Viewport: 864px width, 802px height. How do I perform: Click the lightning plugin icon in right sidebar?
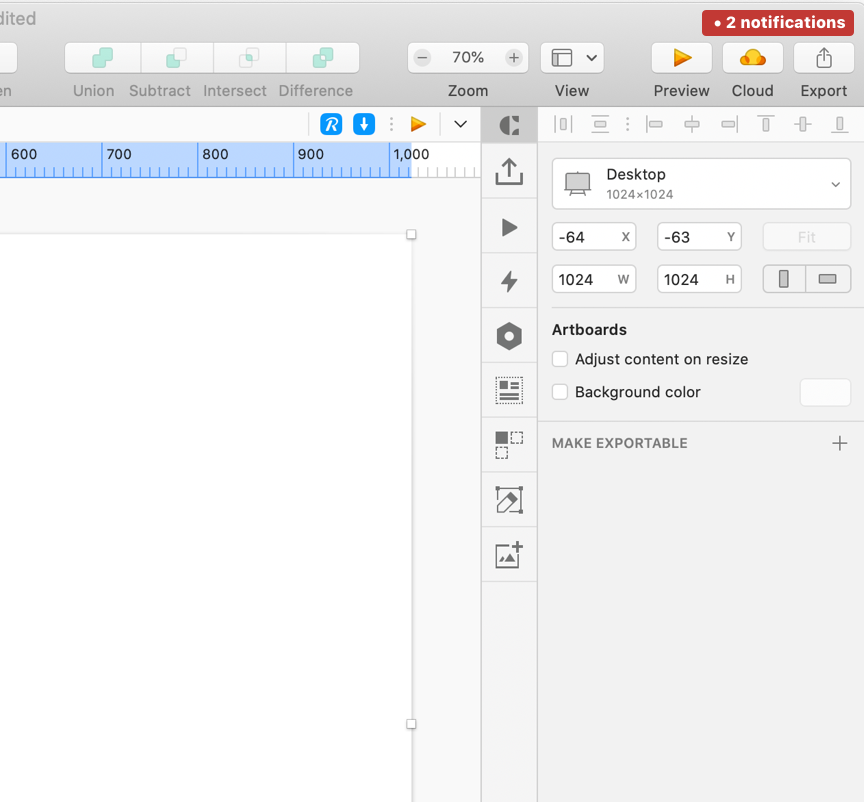click(x=509, y=281)
